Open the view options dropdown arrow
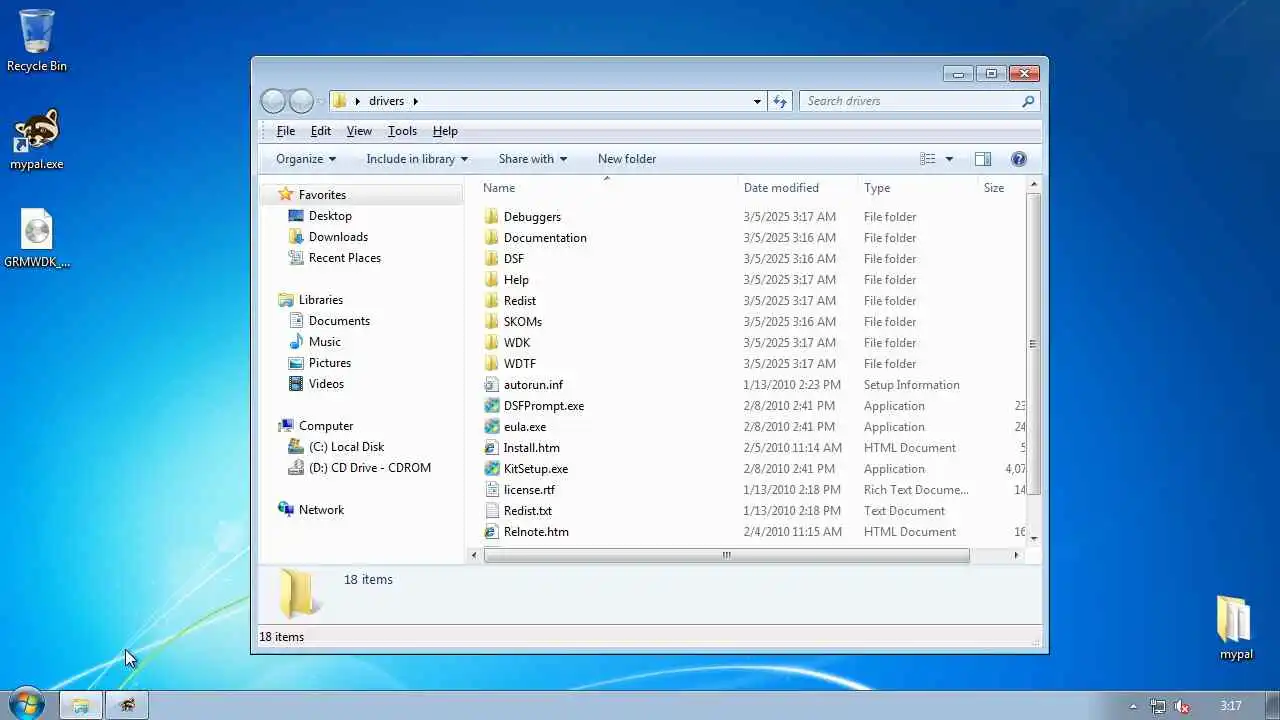The height and width of the screenshot is (720, 1280). [949, 159]
